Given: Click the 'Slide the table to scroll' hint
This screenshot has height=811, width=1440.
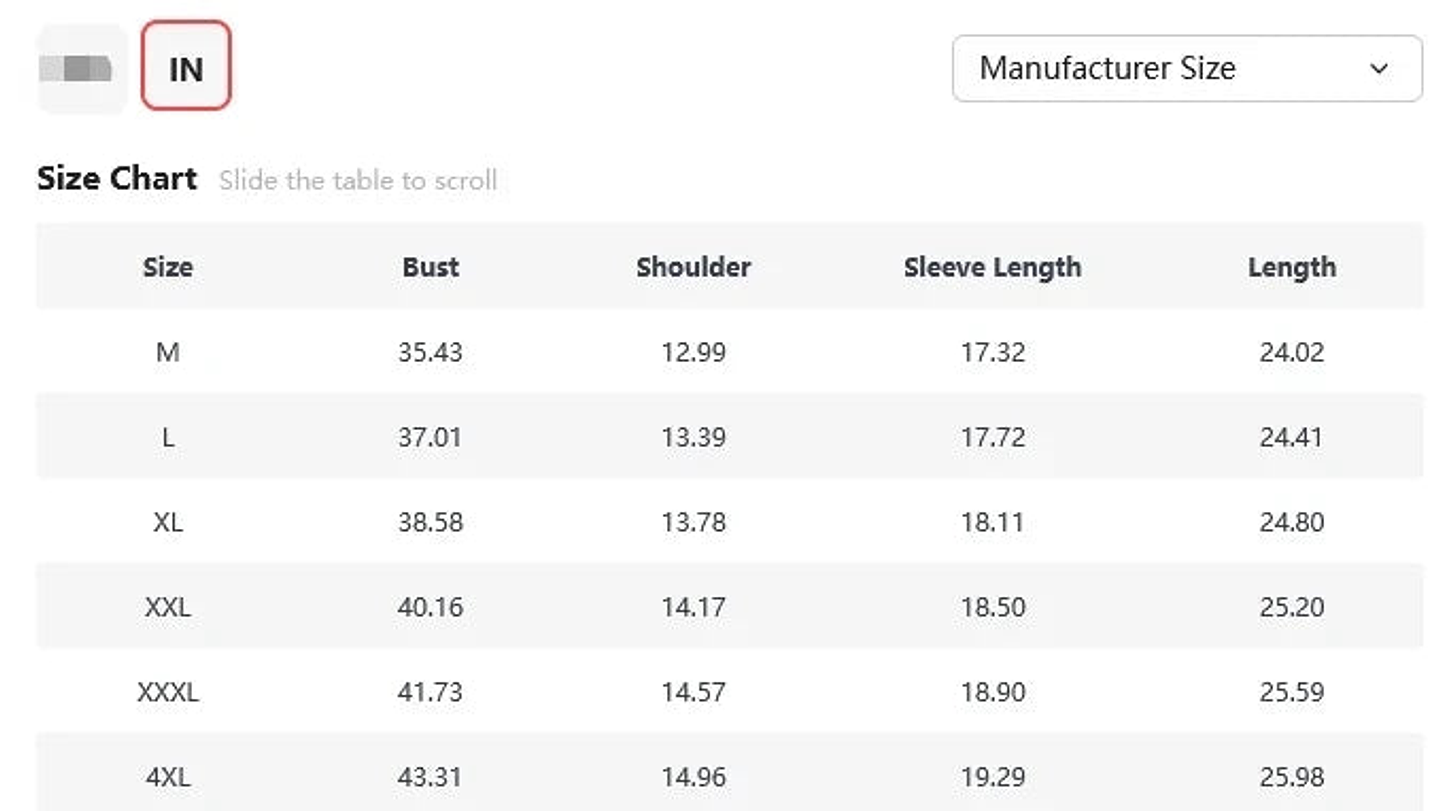Looking at the screenshot, I should point(357,181).
